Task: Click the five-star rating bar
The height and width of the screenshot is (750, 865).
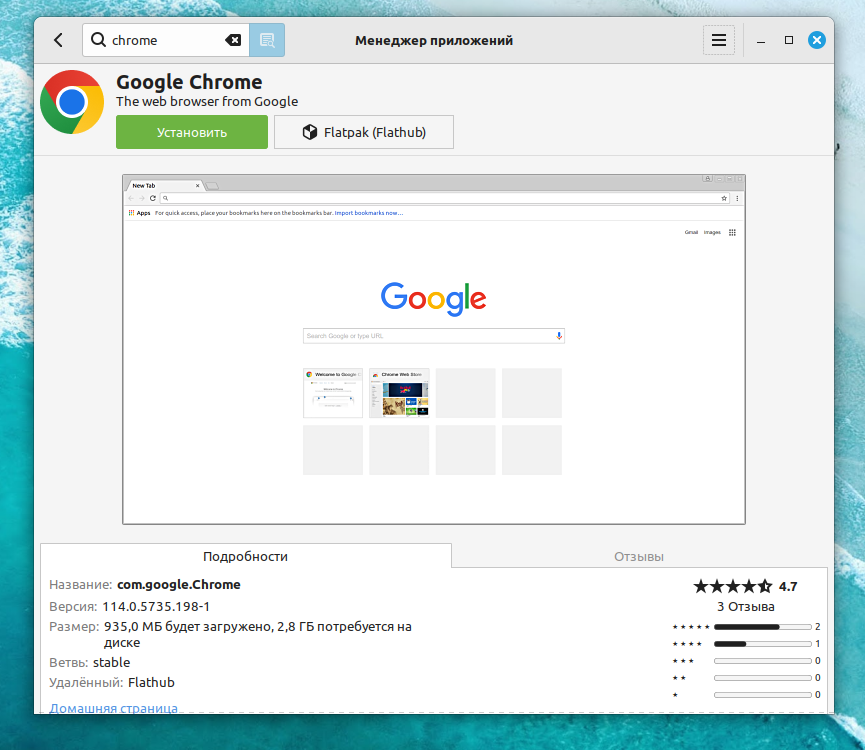Action: (x=762, y=627)
